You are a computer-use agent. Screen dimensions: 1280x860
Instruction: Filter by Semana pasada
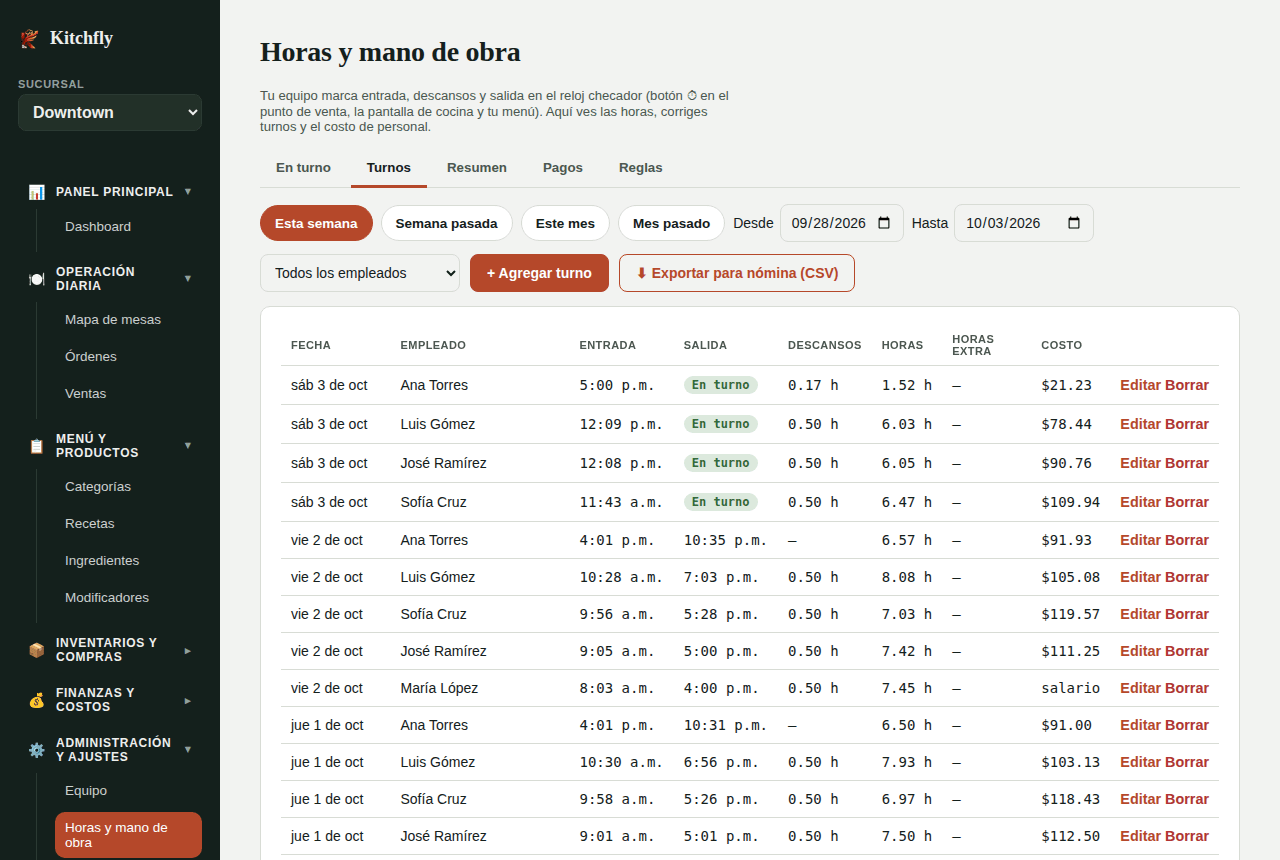pos(447,223)
